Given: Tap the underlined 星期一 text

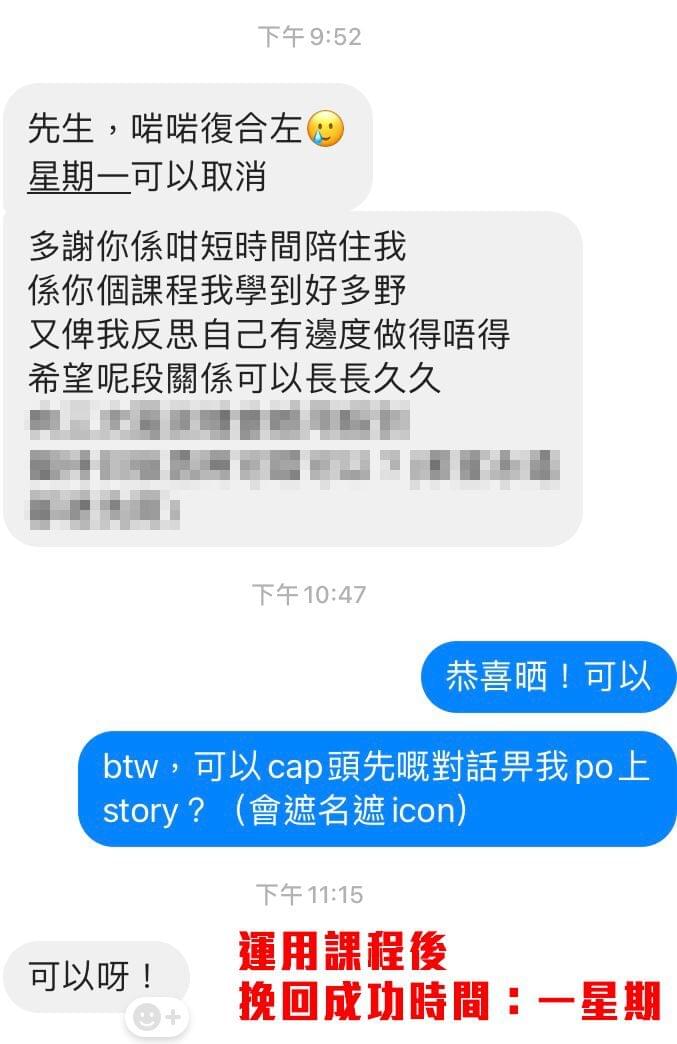Looking at the screenshot, I should (79, 176).
